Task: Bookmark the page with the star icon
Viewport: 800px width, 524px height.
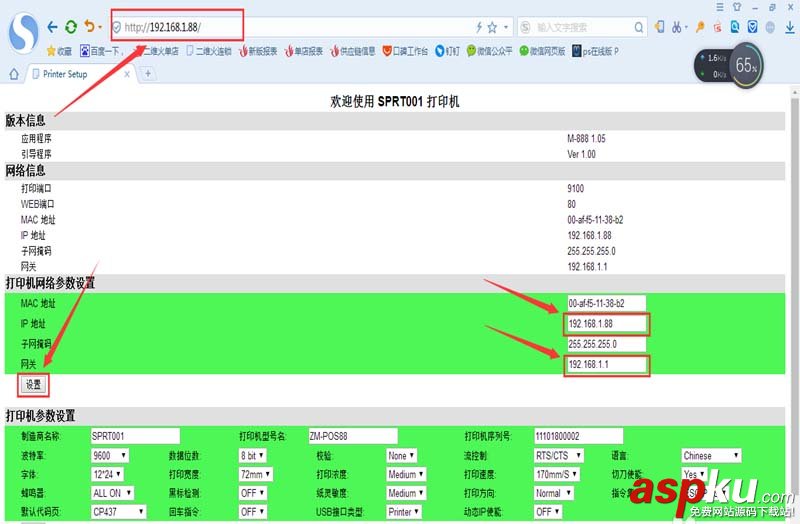Action: pyautogui.click(x=492, y=28)
